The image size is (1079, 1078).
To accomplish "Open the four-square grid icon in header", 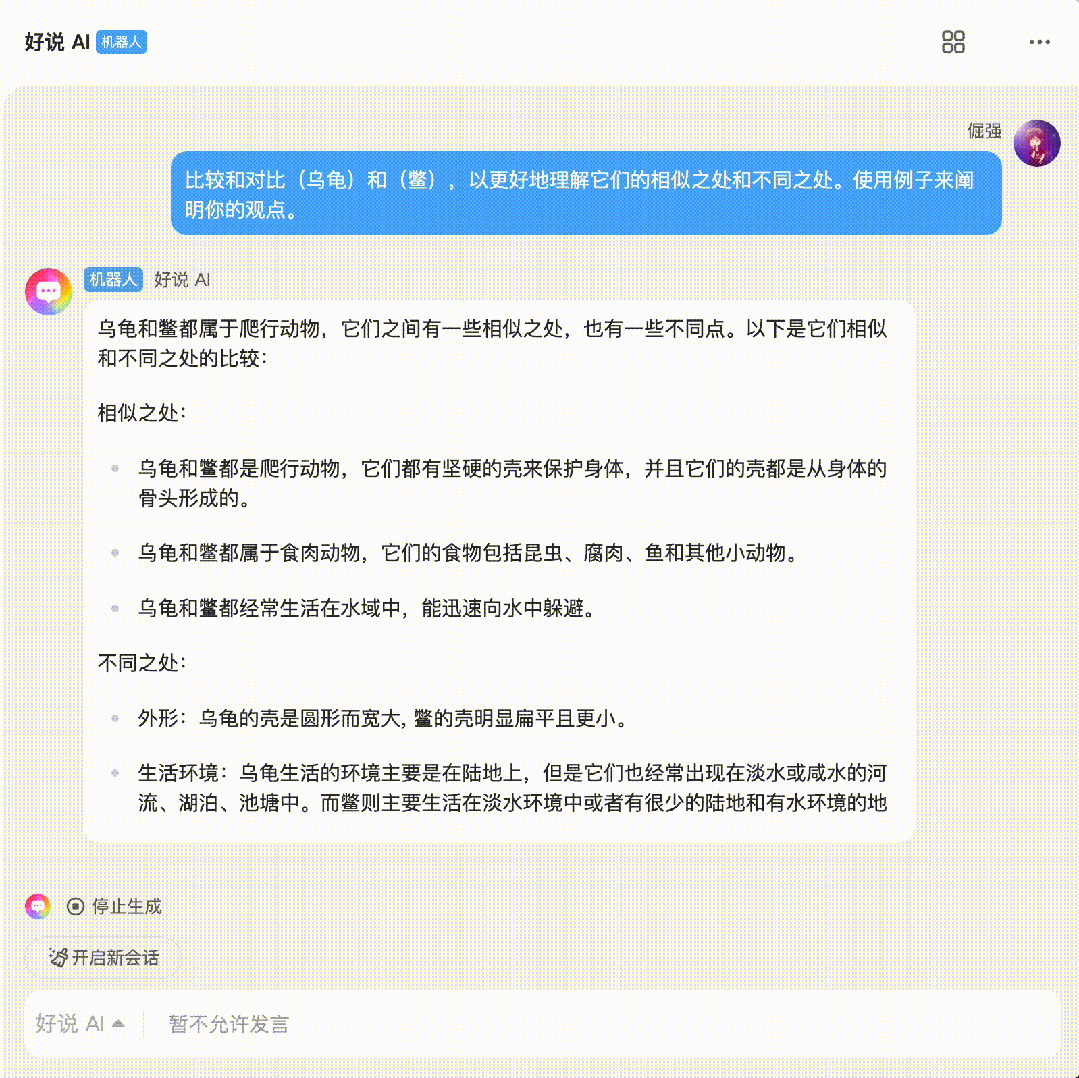I will tap(953, 42).
